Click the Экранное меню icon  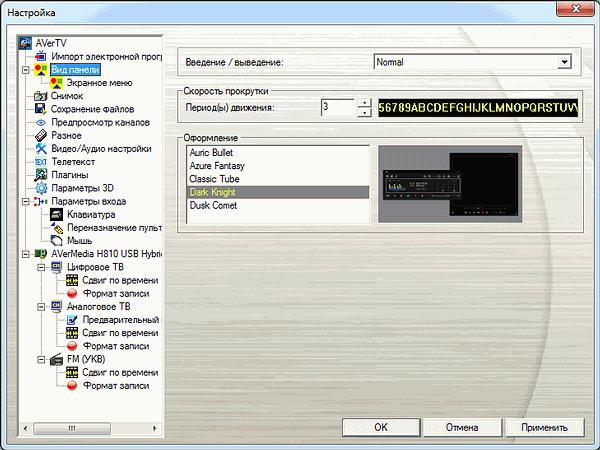coord(56,83)
